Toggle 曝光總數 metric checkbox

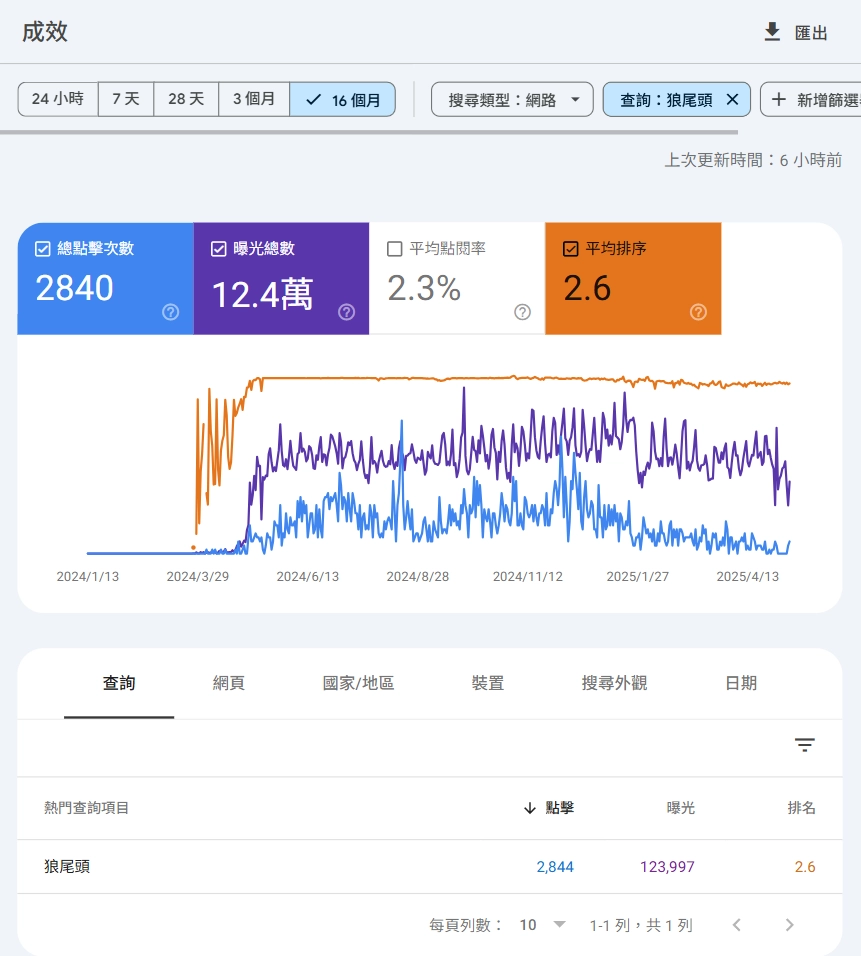218,249
